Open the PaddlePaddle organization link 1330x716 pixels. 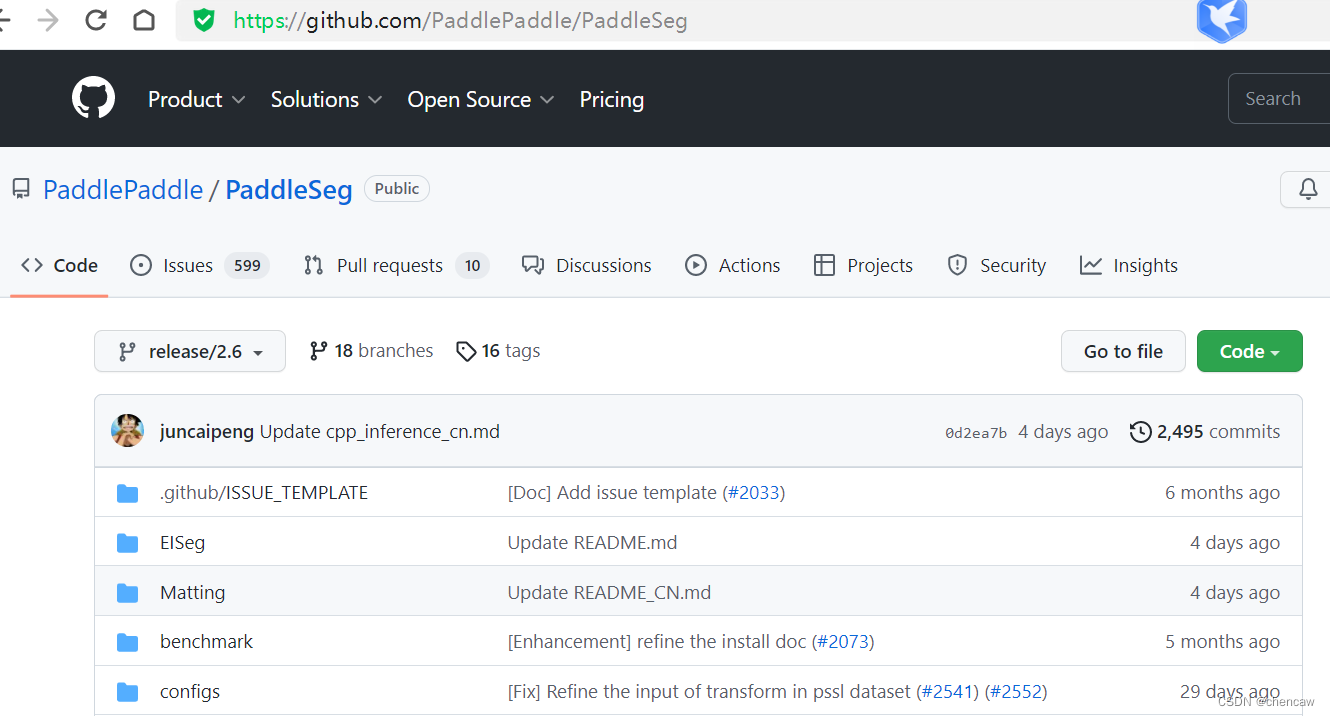(123, 190)
